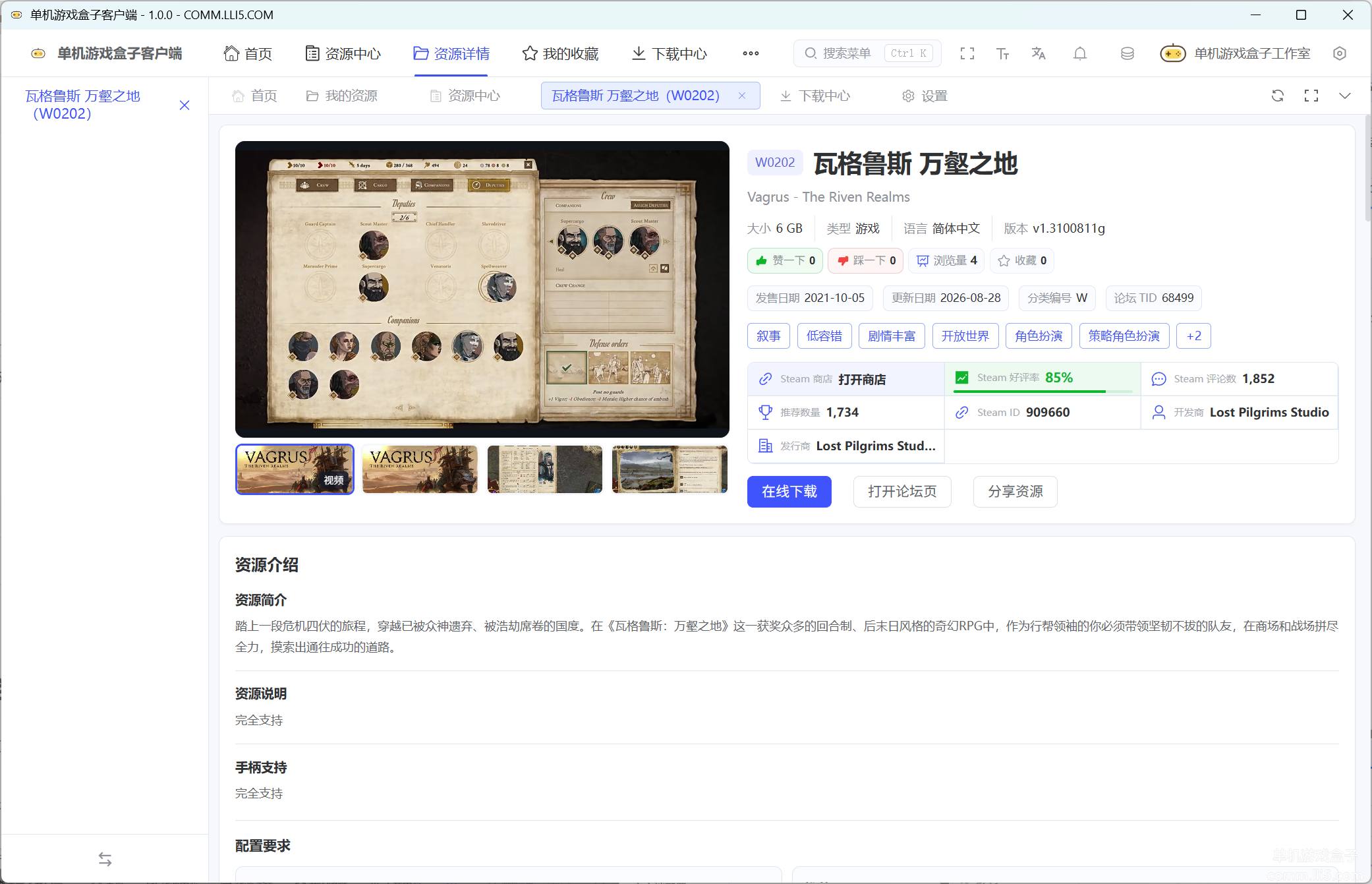
Task: Select the 角色扮演 tag
Action: [x=1039, y=336]
